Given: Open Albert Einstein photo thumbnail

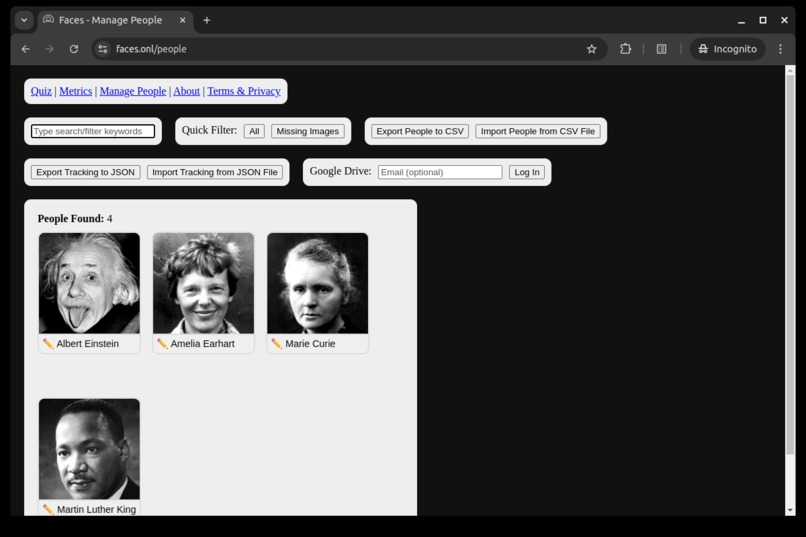Looking at the screenshot, I should [89, 283].
